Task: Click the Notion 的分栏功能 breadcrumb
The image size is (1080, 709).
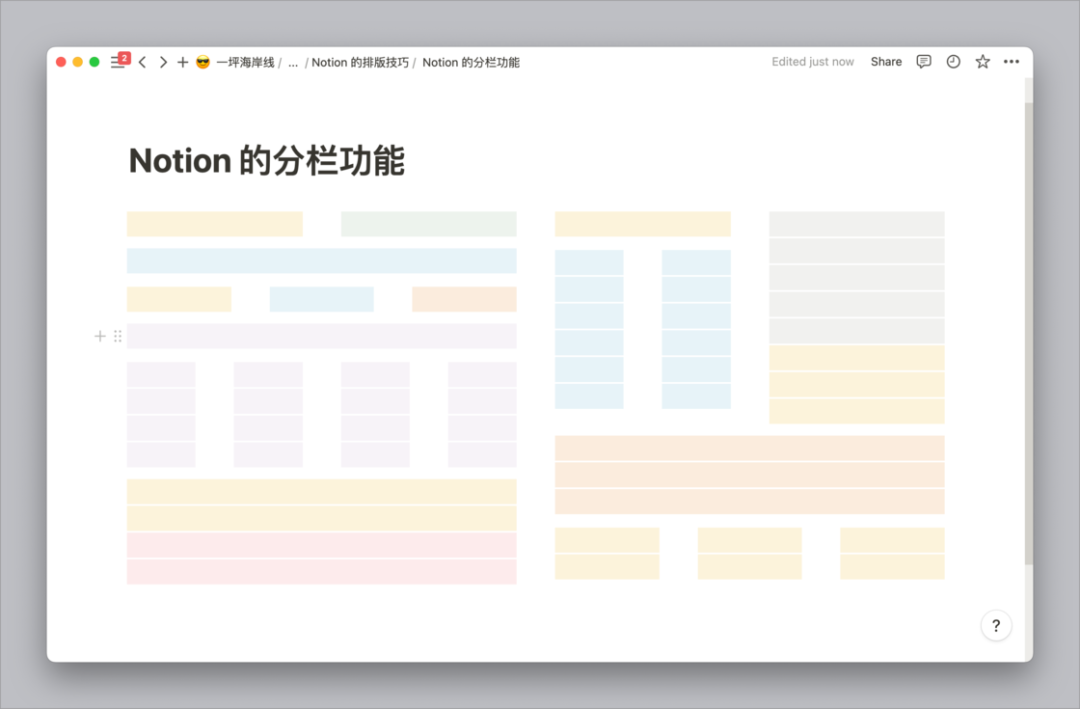Action: 471,61
